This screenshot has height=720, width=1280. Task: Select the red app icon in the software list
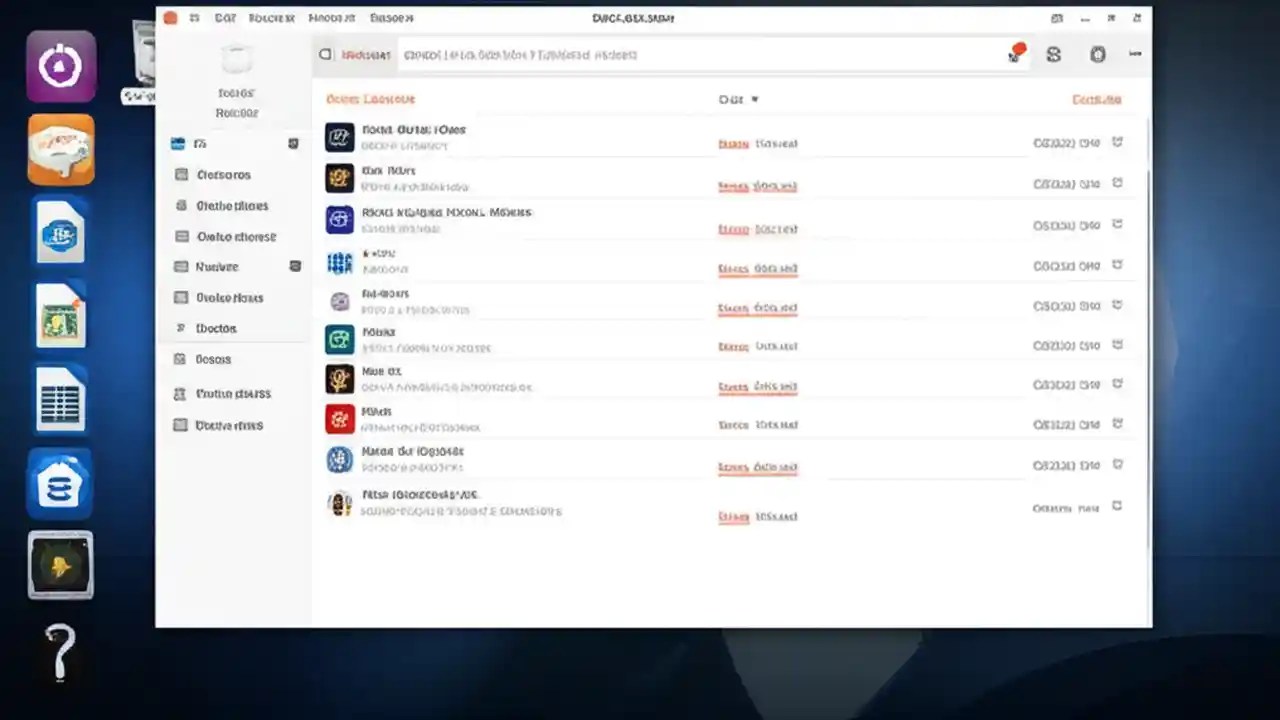click(339, 417)
